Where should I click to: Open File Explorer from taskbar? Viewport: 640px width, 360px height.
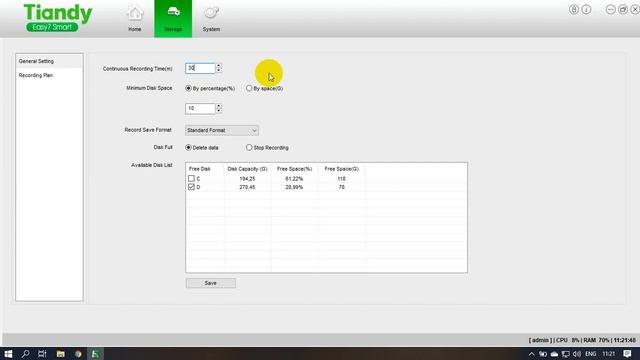pos(60,354)
